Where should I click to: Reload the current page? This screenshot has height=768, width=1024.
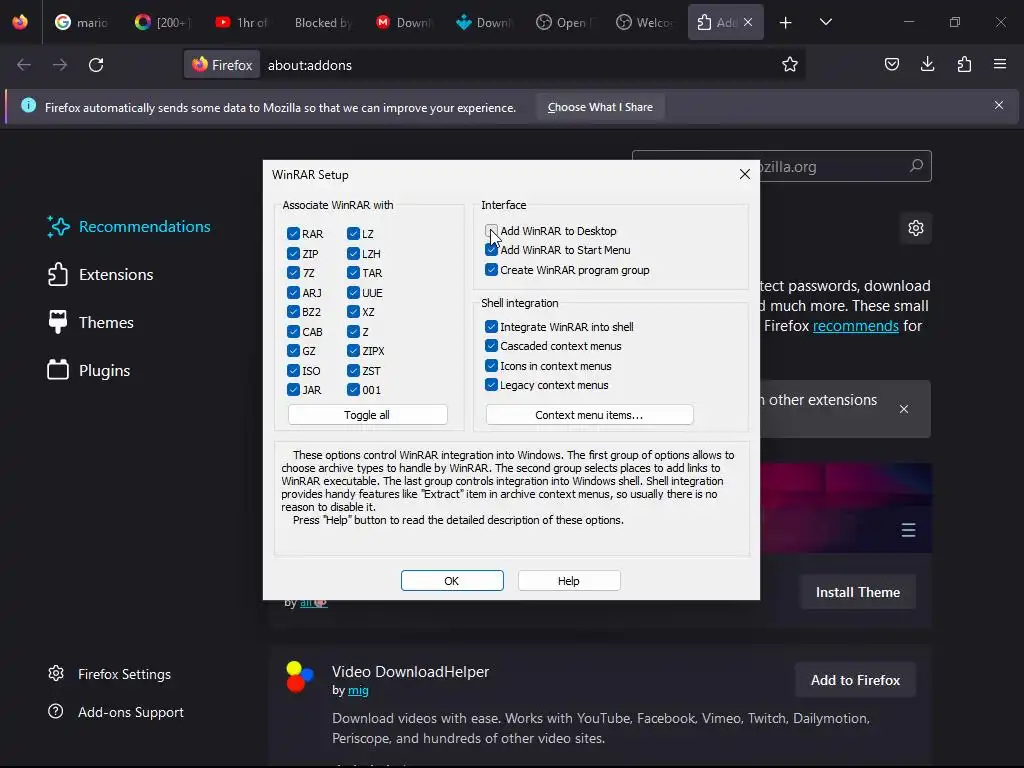(x=96, y=65)
